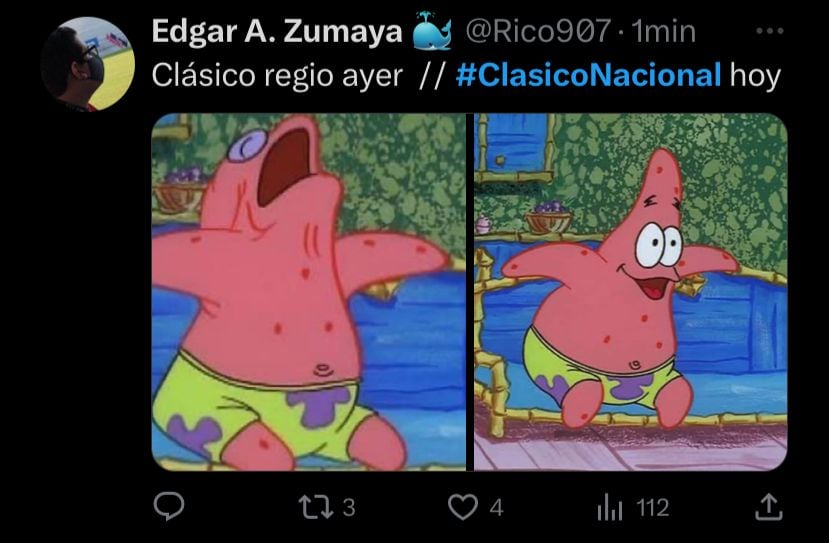
Task: Open left image of Patrick screaming
Action: coord(309,292)
